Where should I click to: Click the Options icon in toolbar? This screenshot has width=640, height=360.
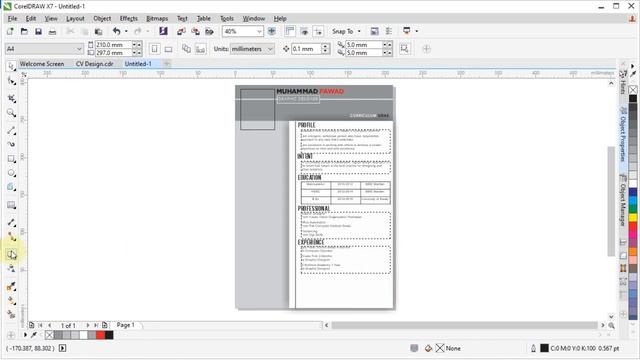(x=389, y=31)
